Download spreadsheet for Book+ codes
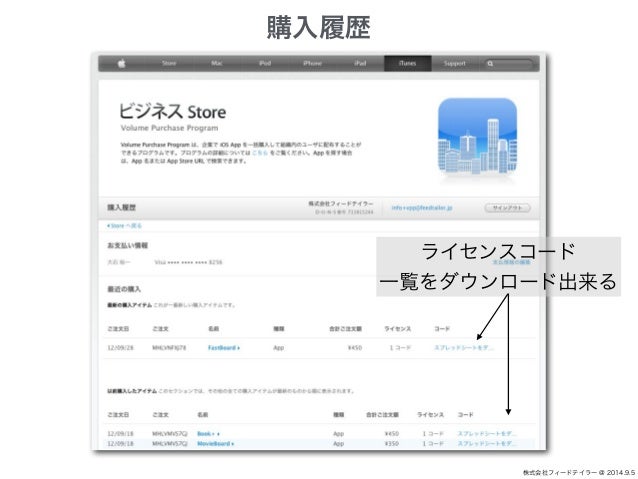The height and width of the screenshot is (479, 638). [x=487, y=434]
